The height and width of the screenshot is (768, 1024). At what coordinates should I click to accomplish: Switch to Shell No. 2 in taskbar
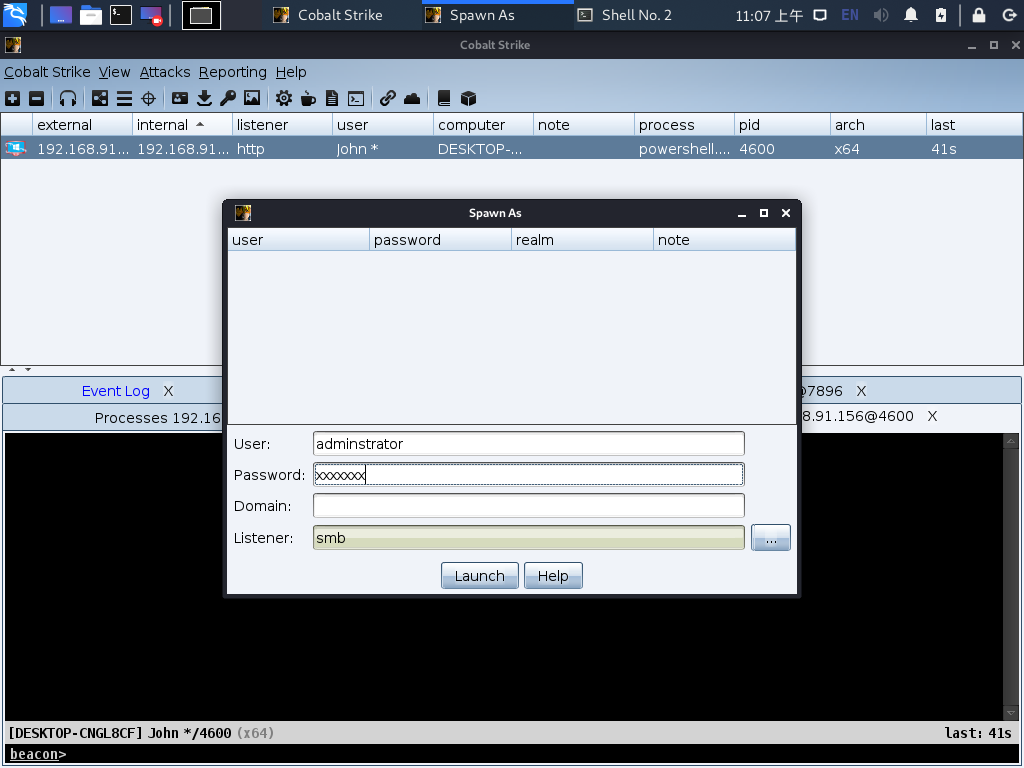(636, 15)
